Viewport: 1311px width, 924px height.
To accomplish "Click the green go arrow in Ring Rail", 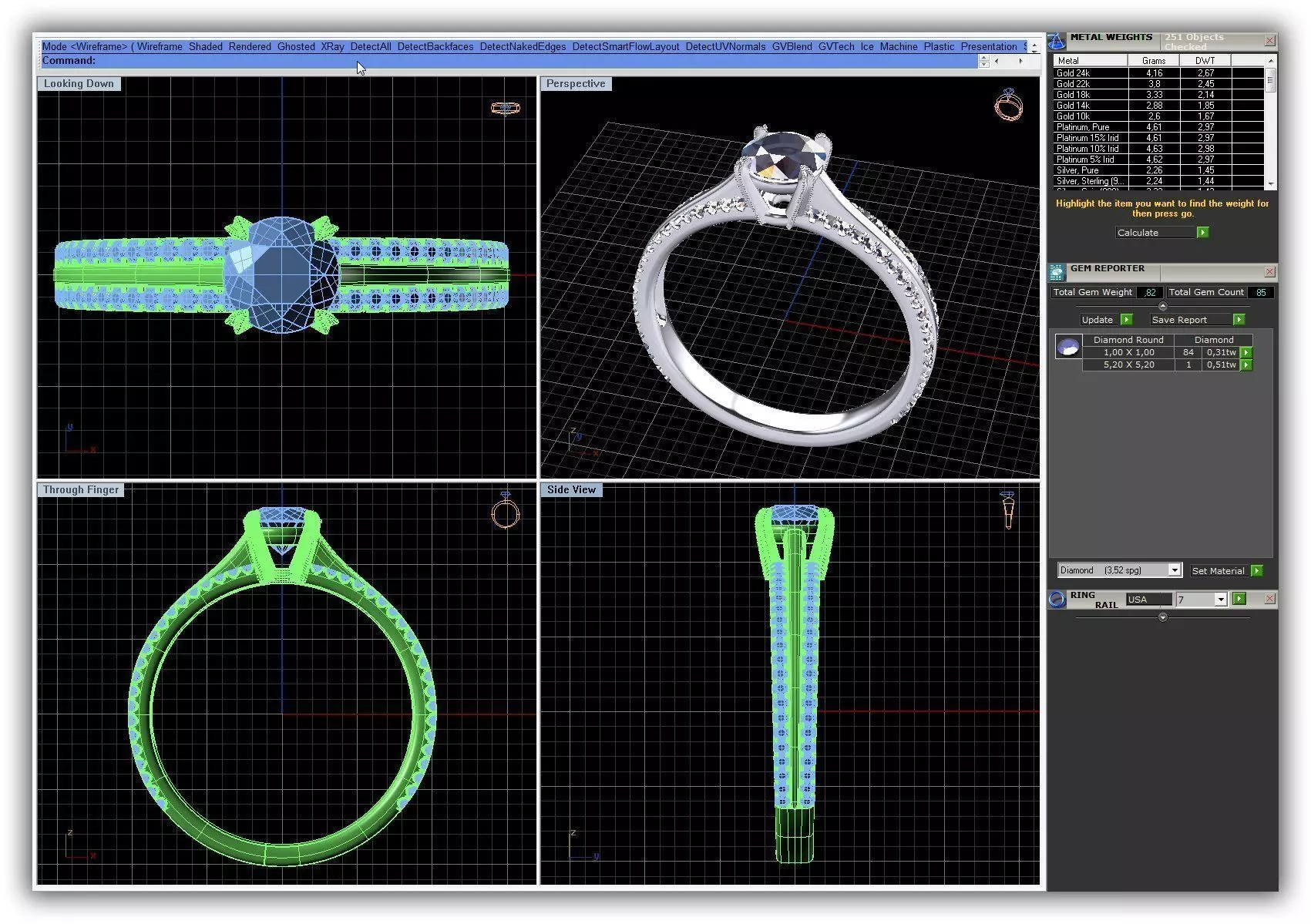I will click(x=1239, y=599).
